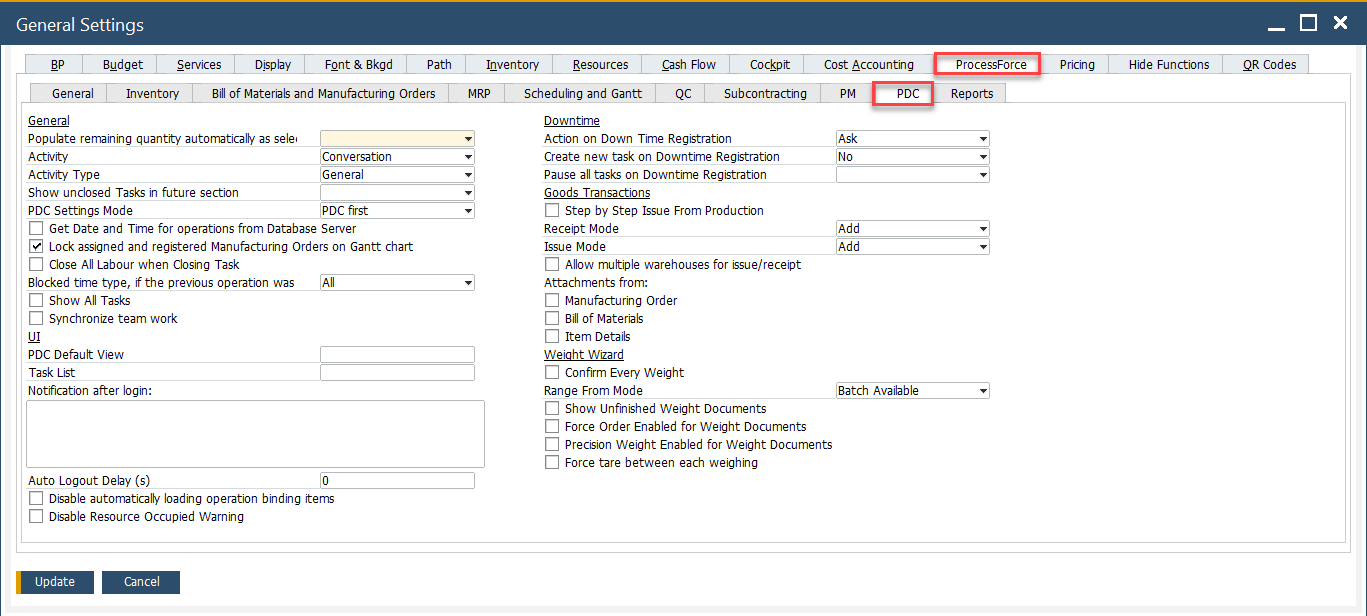Click the Update button
The image size is (1367, 616).
(x=54, y=581)
